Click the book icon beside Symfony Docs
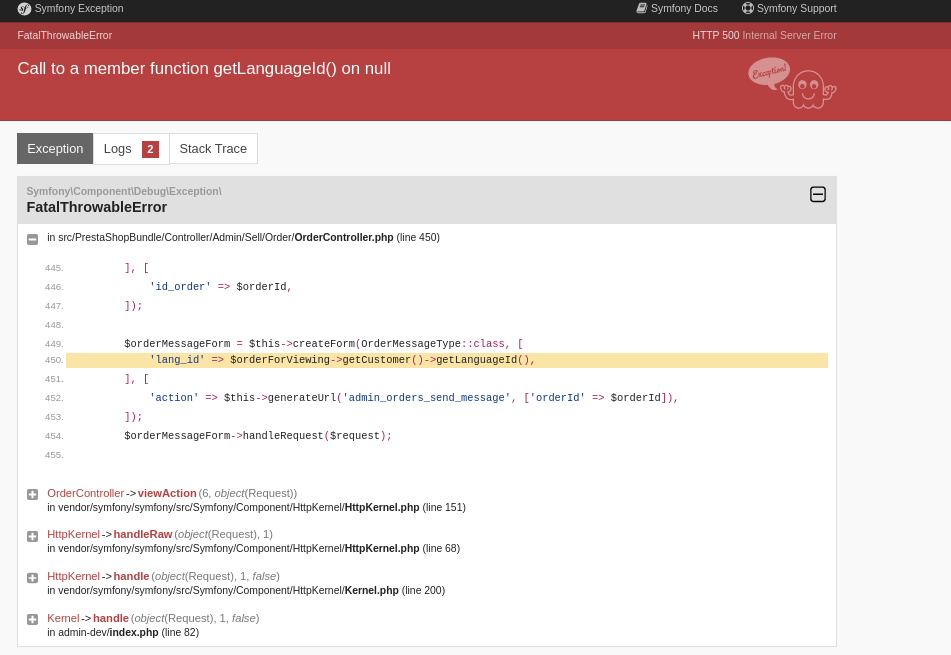The image size is (951, 655). pyautogui.click(x=641, y=8)
